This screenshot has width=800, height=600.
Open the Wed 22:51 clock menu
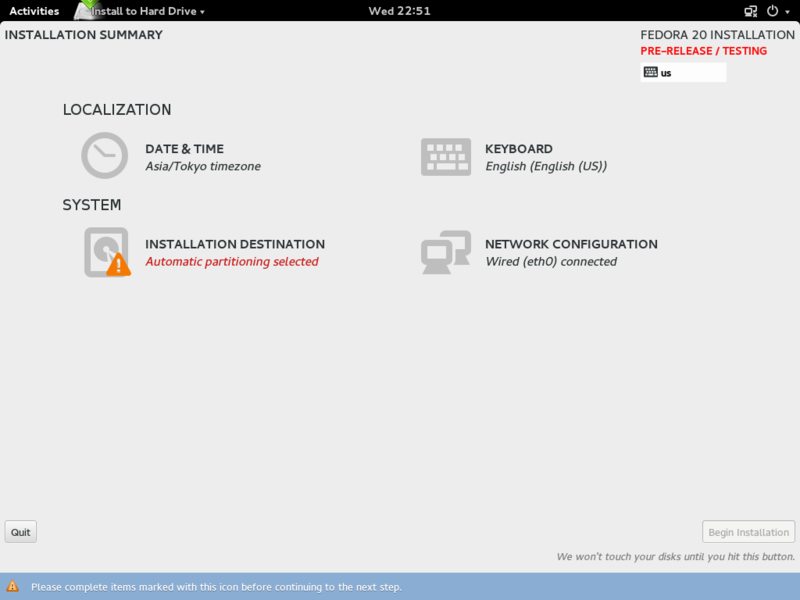(x=399, y=11)
